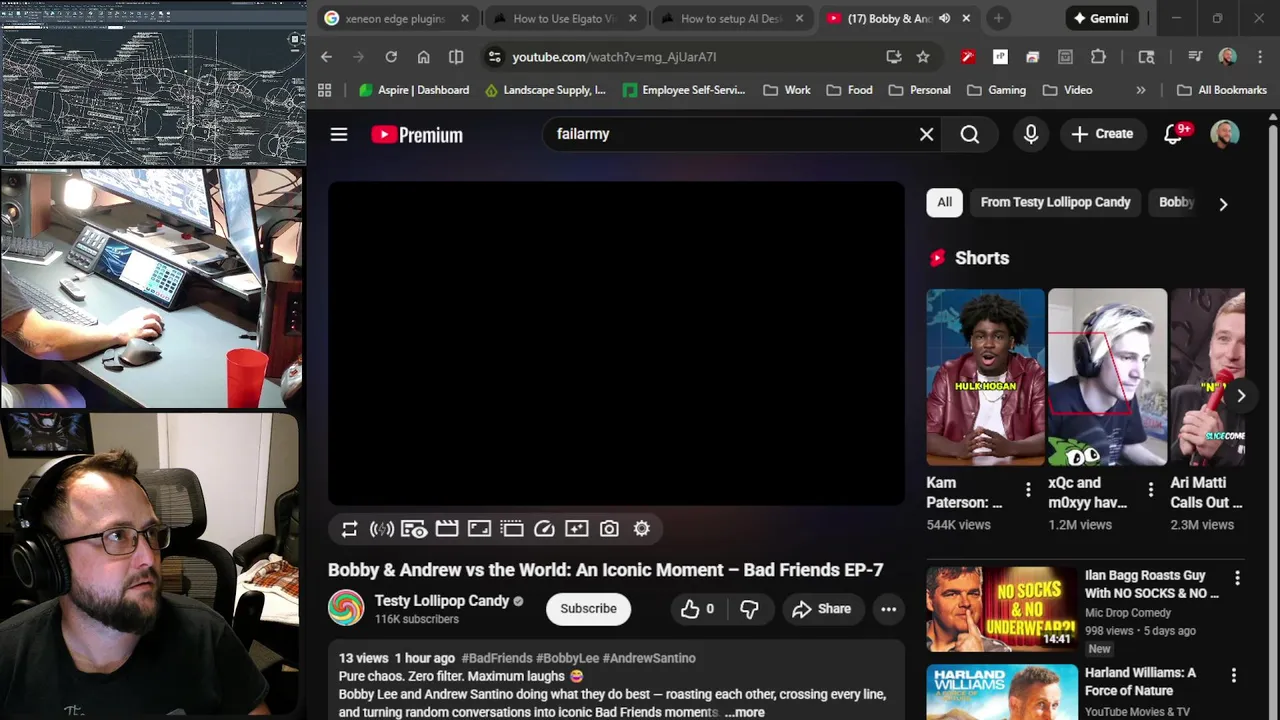Take a video screenshot with camera icon
Viewport: 1280px width, 720px height.
(609, 529)
